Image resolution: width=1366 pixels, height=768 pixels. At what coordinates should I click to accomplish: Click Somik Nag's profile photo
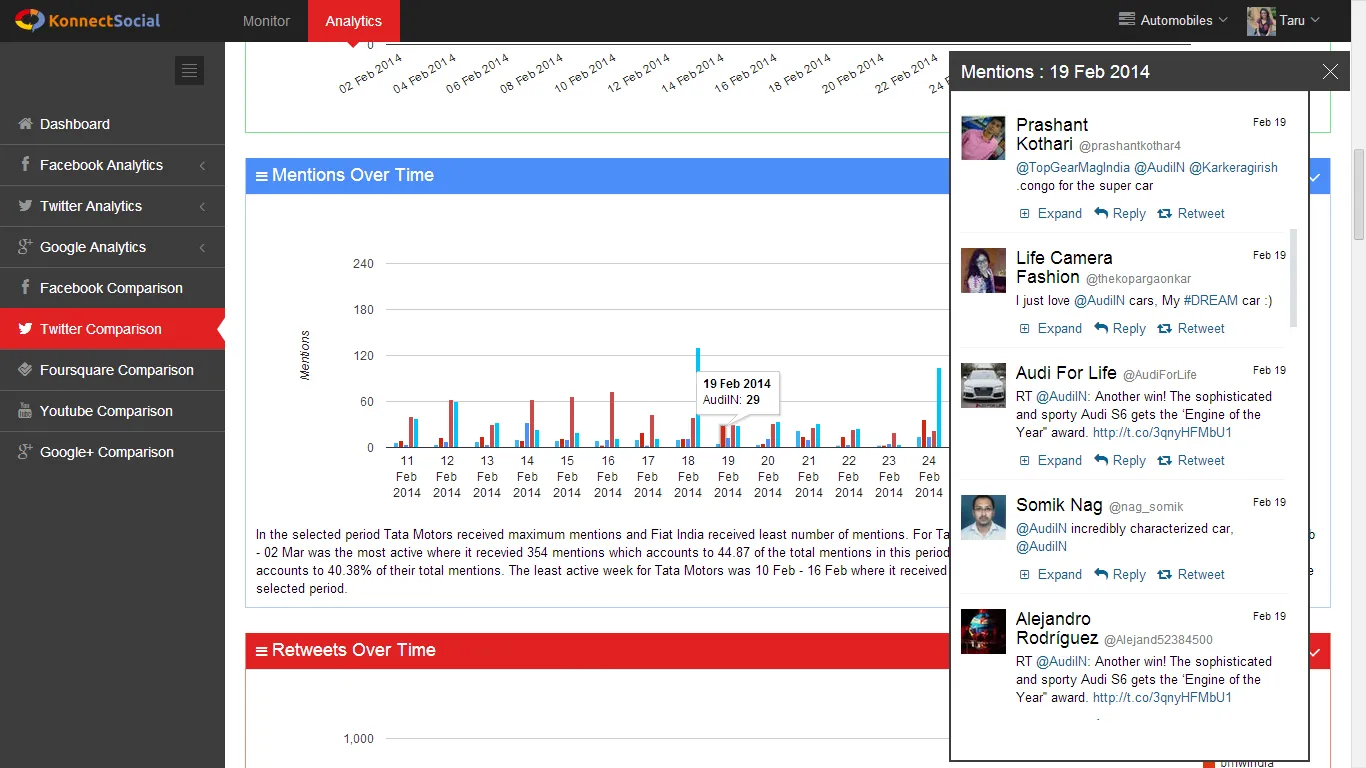pyautogui.click(x=983, y=517)
